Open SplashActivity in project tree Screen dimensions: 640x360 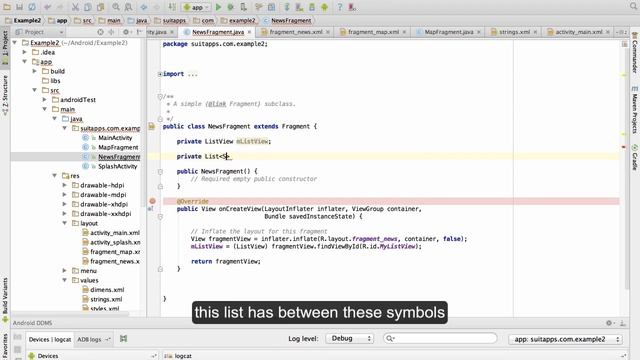118,166
